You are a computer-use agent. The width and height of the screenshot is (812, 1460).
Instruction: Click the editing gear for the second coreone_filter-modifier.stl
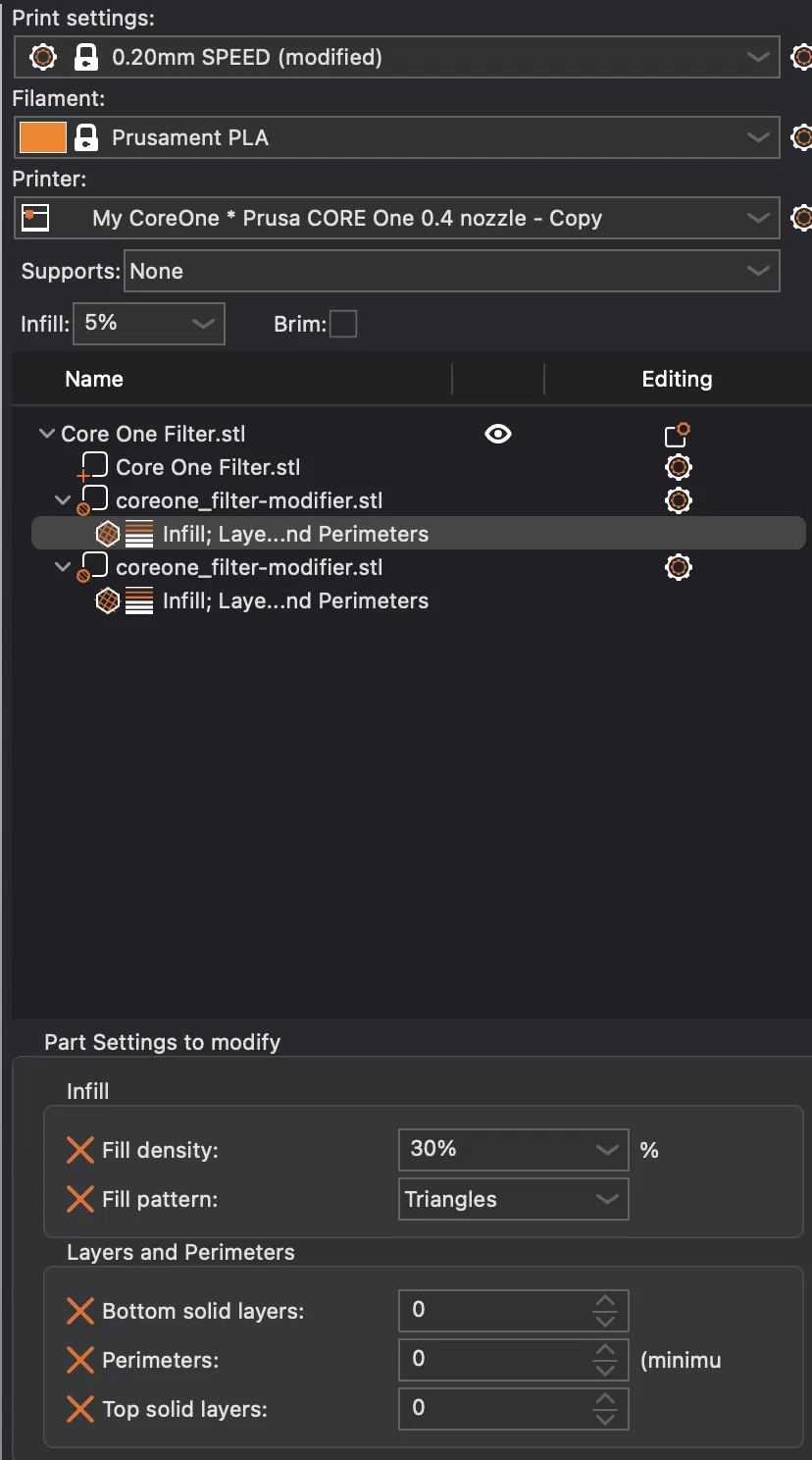[x=678, y=567]
